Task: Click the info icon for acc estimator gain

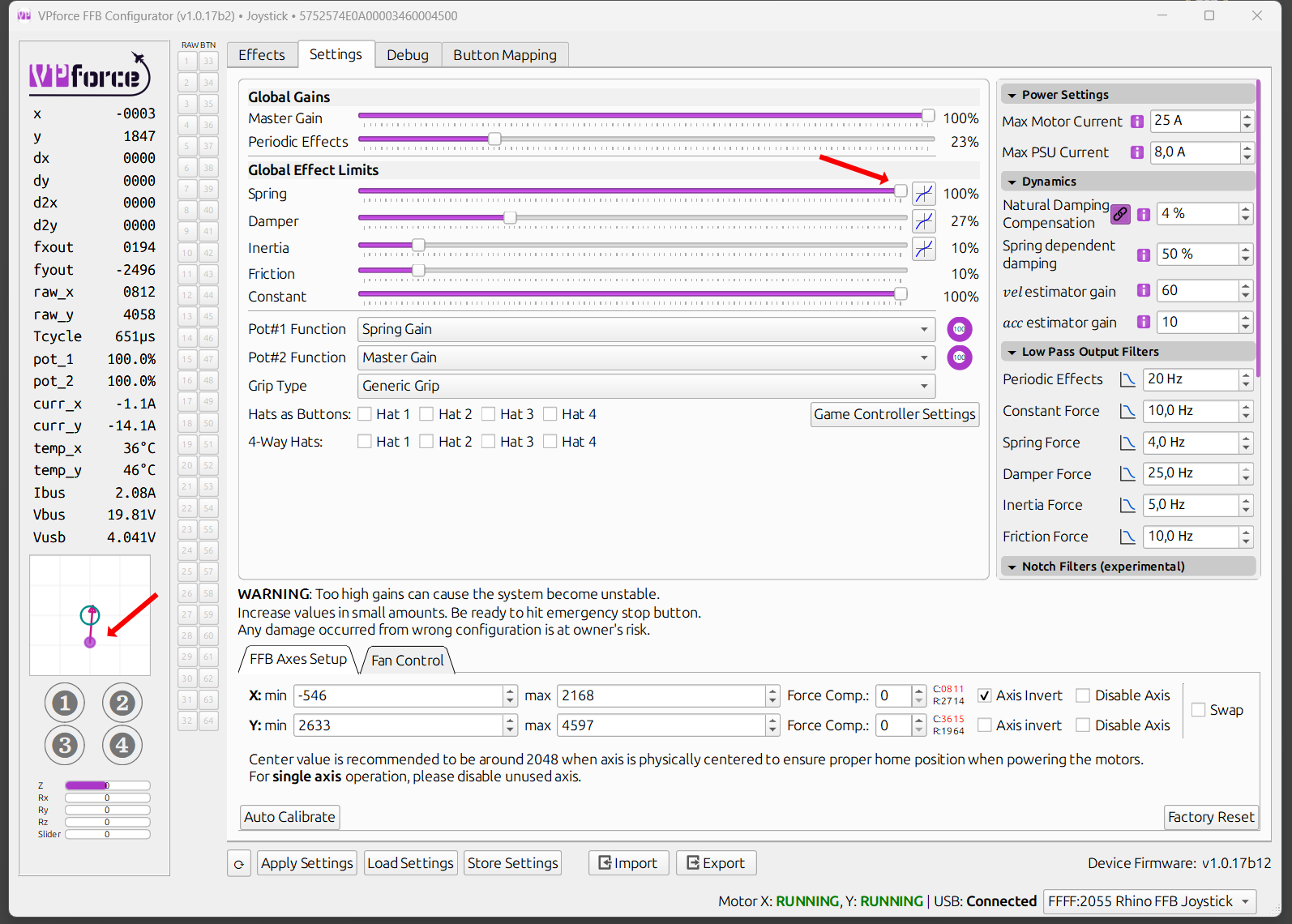Action: coord(1144,322)
